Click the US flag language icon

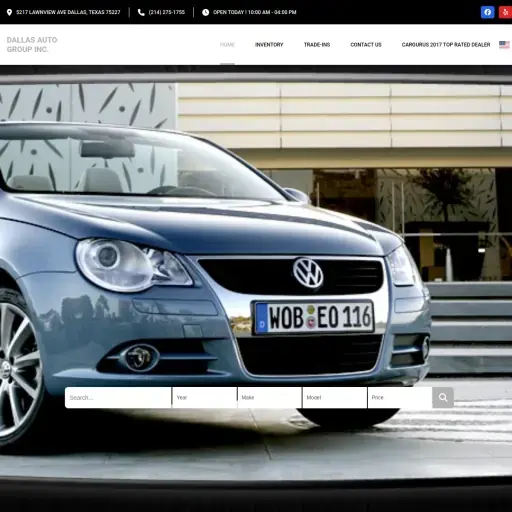coord(504,45)
